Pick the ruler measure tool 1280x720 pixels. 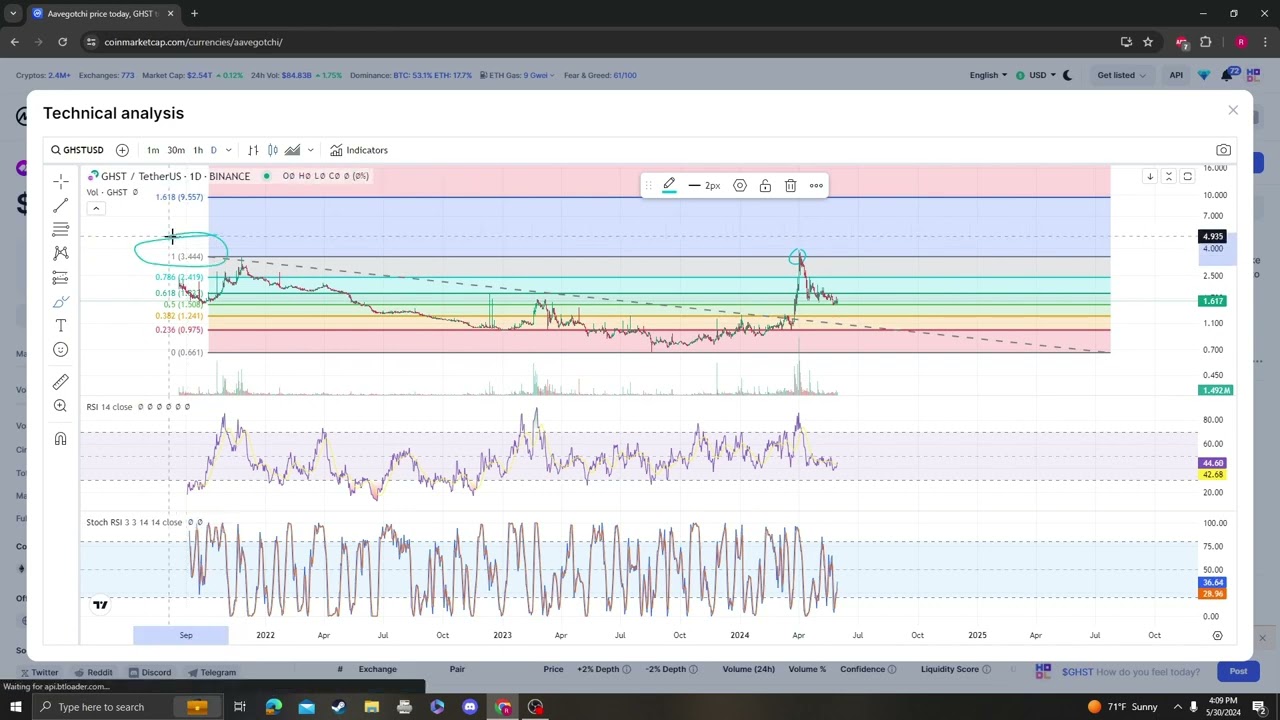[61, 381]
